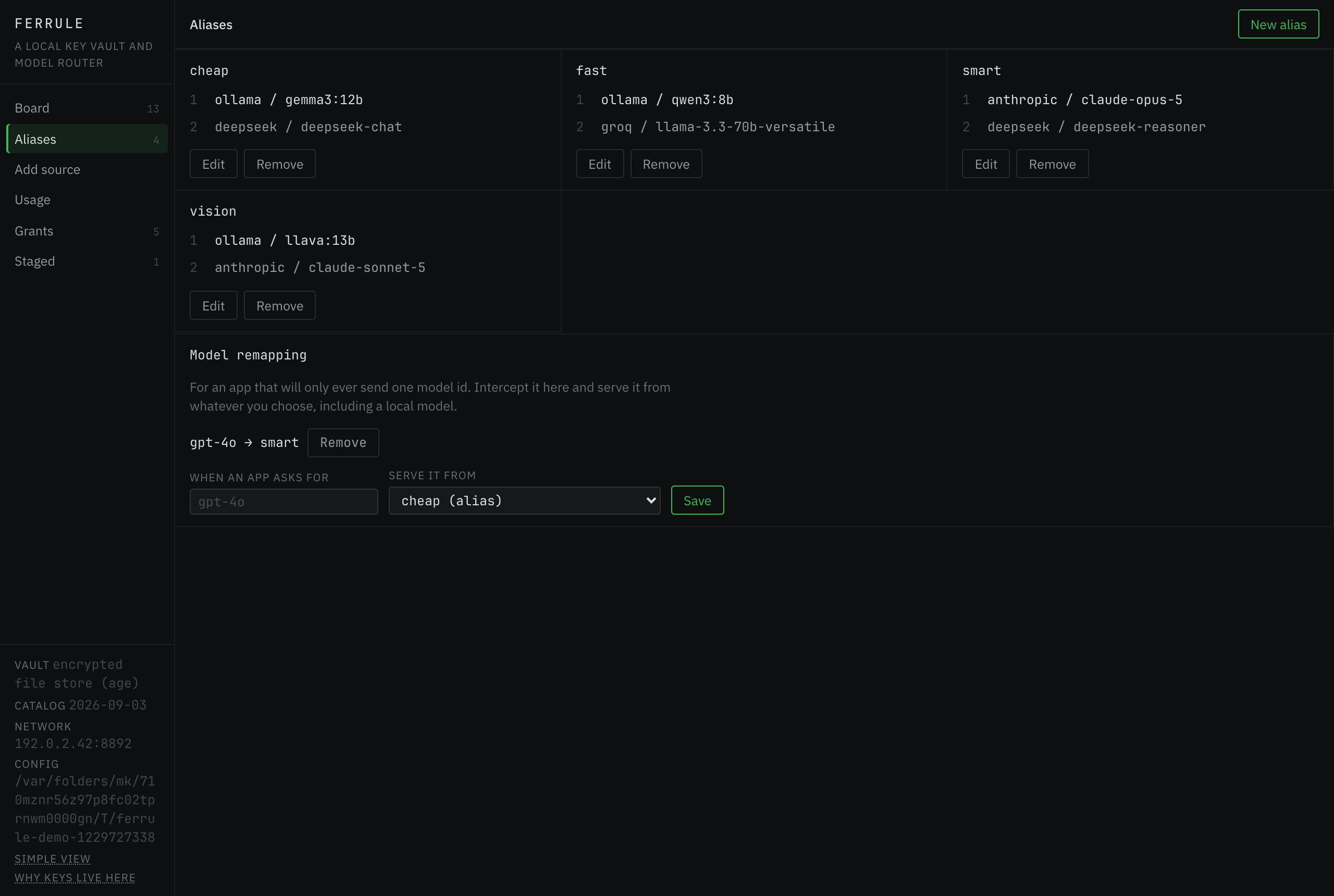The width and height of the screenshot is (1334, 896).
Task: Open the Usage page
Action: point(87,200)
